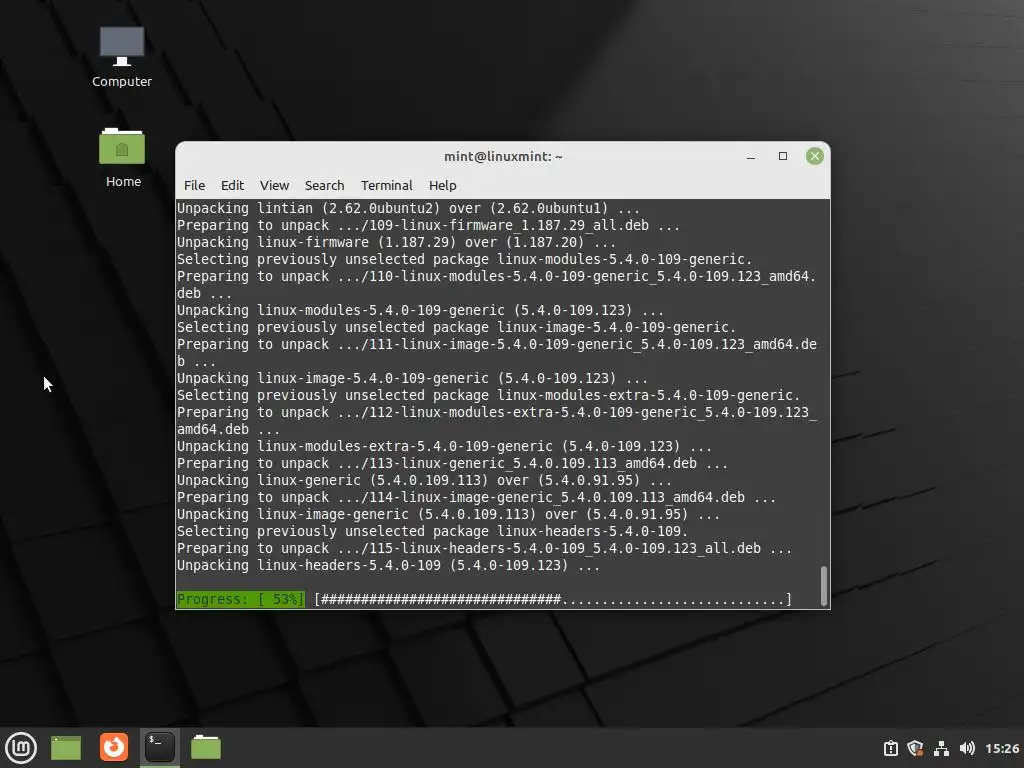Screen dimensions: 1024x768
Task: Launch Firefox from the taskbar
Action: coord(114,747)
